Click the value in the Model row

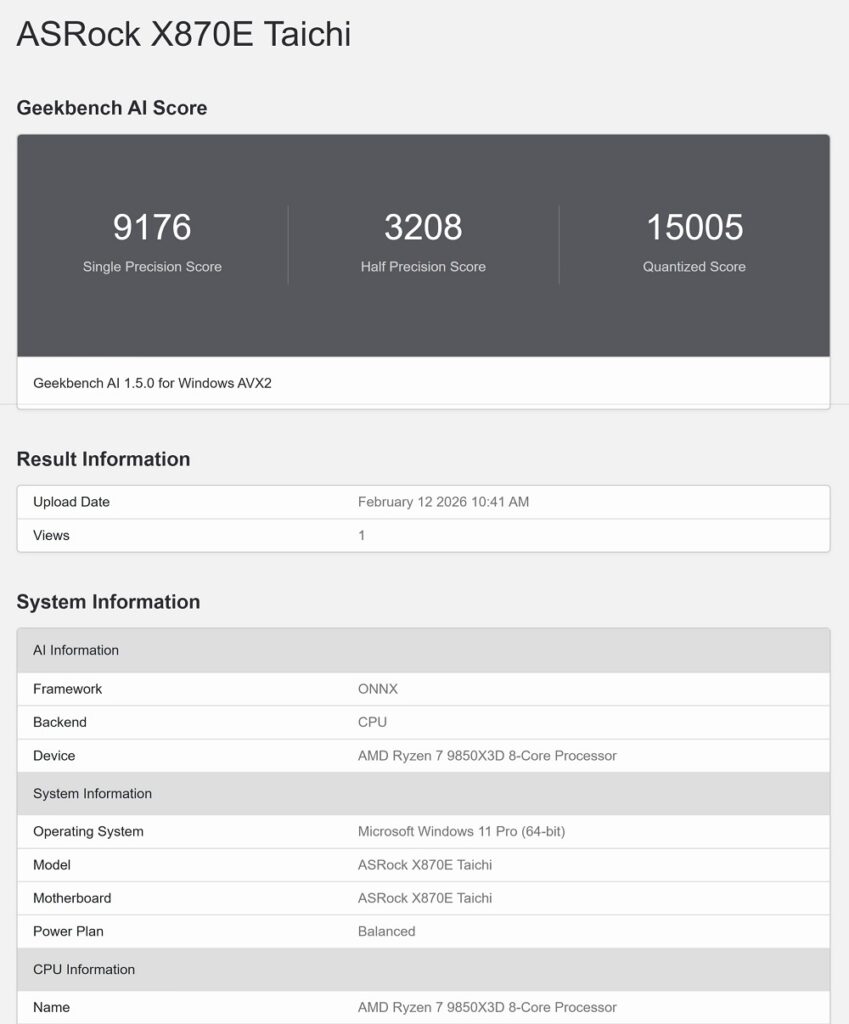pos(425,865)
